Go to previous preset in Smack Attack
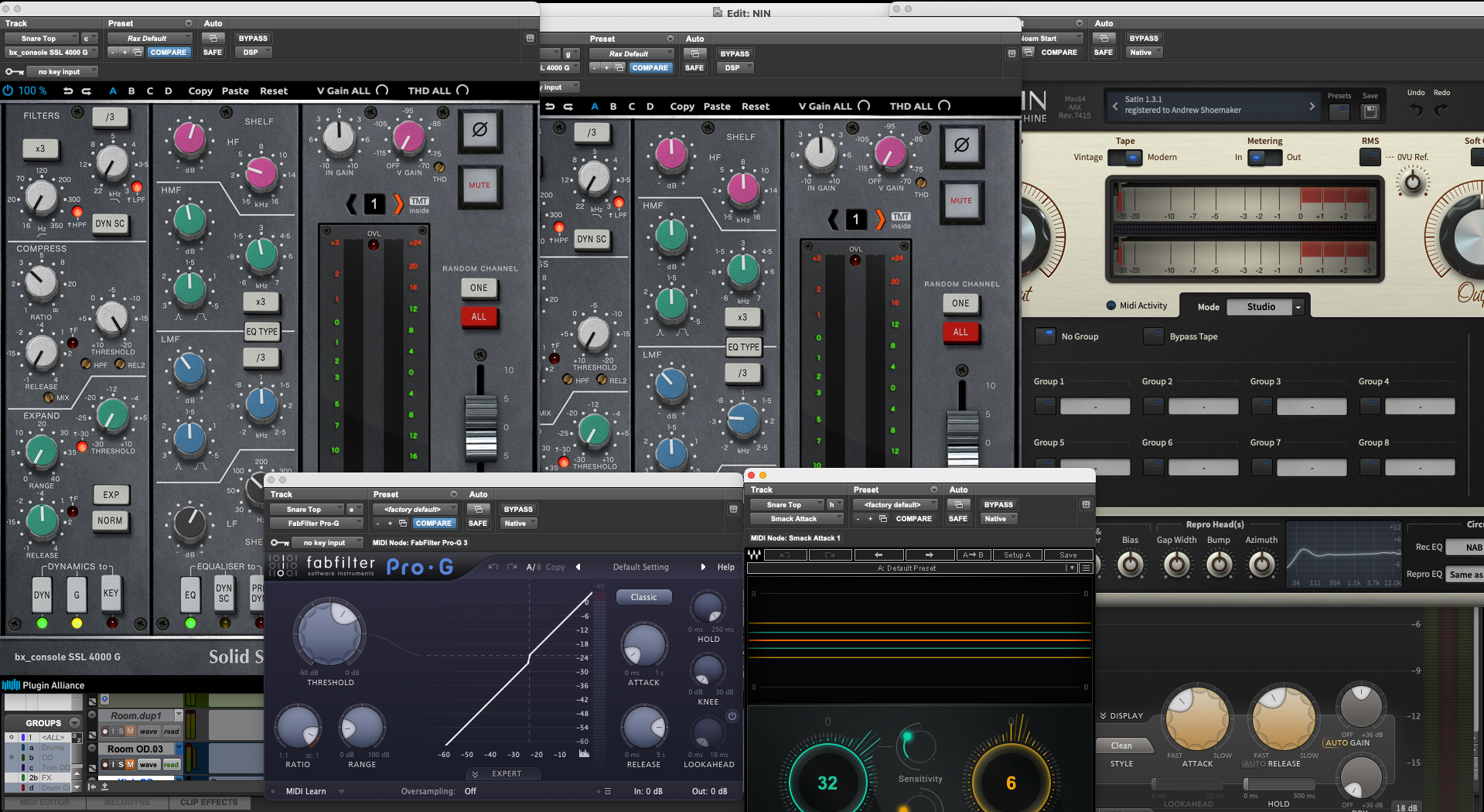The width and height of the screenshot is (1484, 812). point(878,554)
